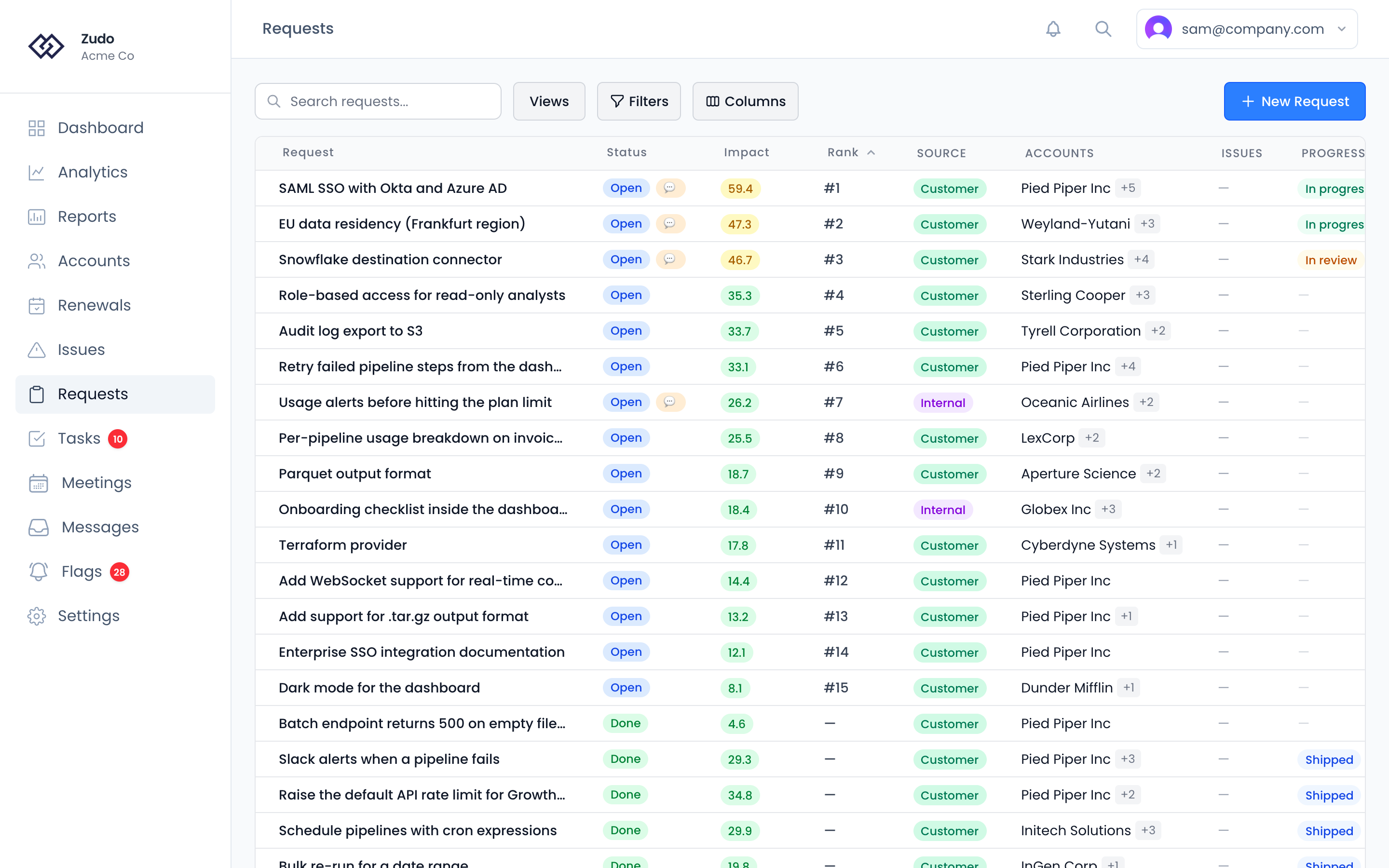Viewport: 1389px width, 868px height.
Task: Expand +5 accounts on SAML SSO row
Action: (x=1128, y=188)
